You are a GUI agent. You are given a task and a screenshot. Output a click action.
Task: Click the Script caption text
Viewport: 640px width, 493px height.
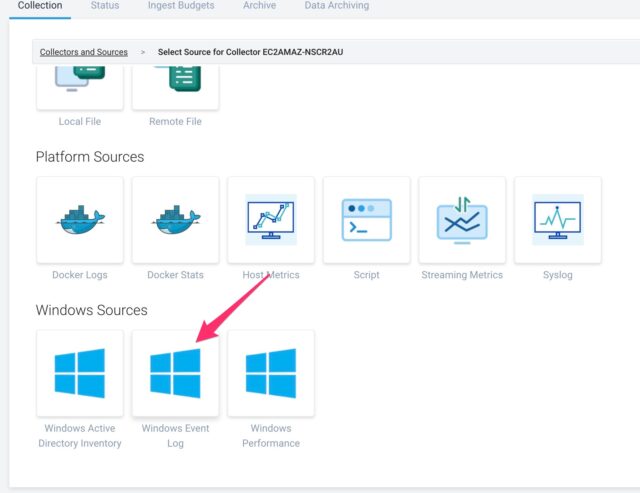pos(367,275)
